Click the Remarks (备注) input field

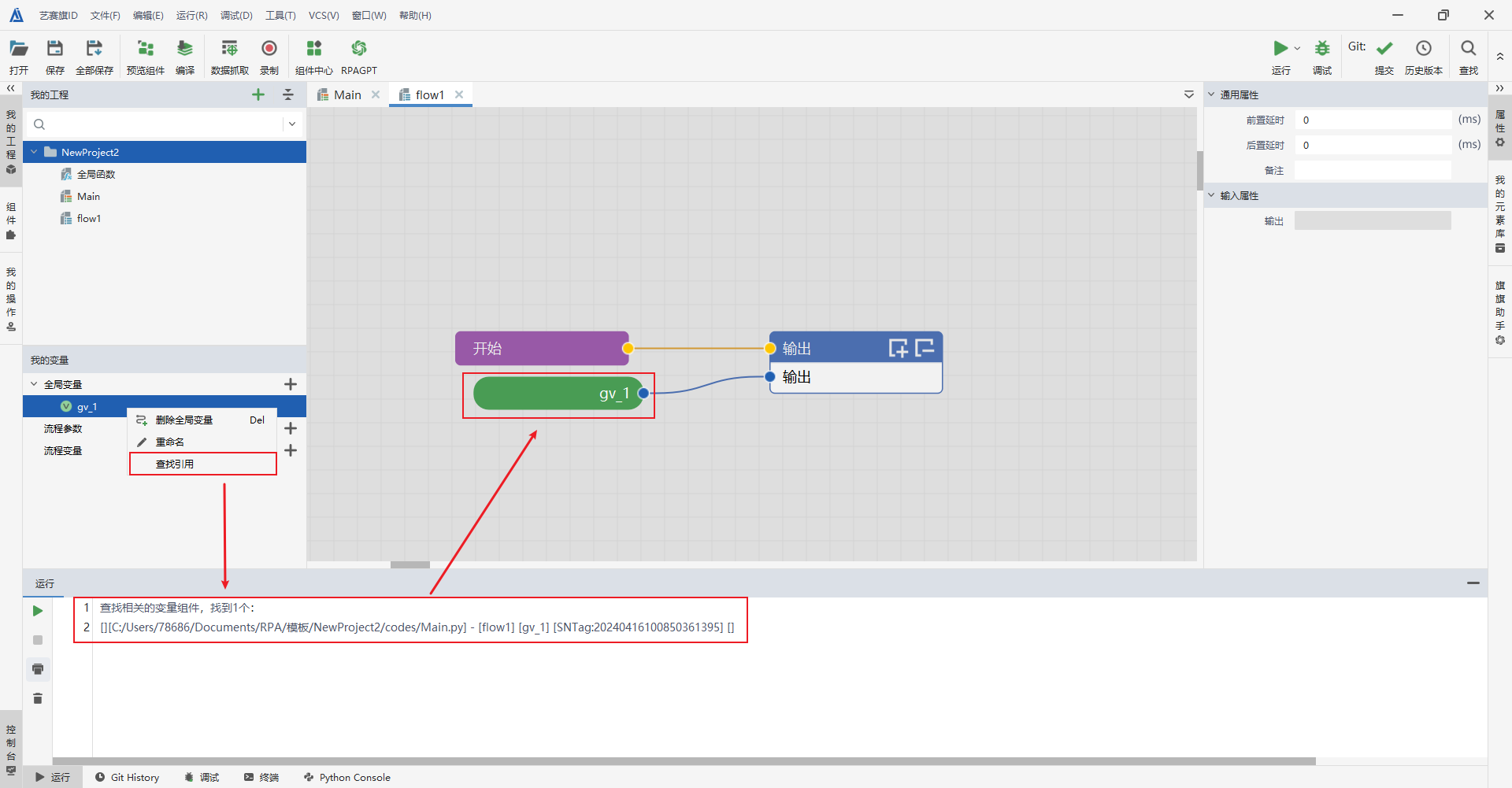[x=1373, y=170]
